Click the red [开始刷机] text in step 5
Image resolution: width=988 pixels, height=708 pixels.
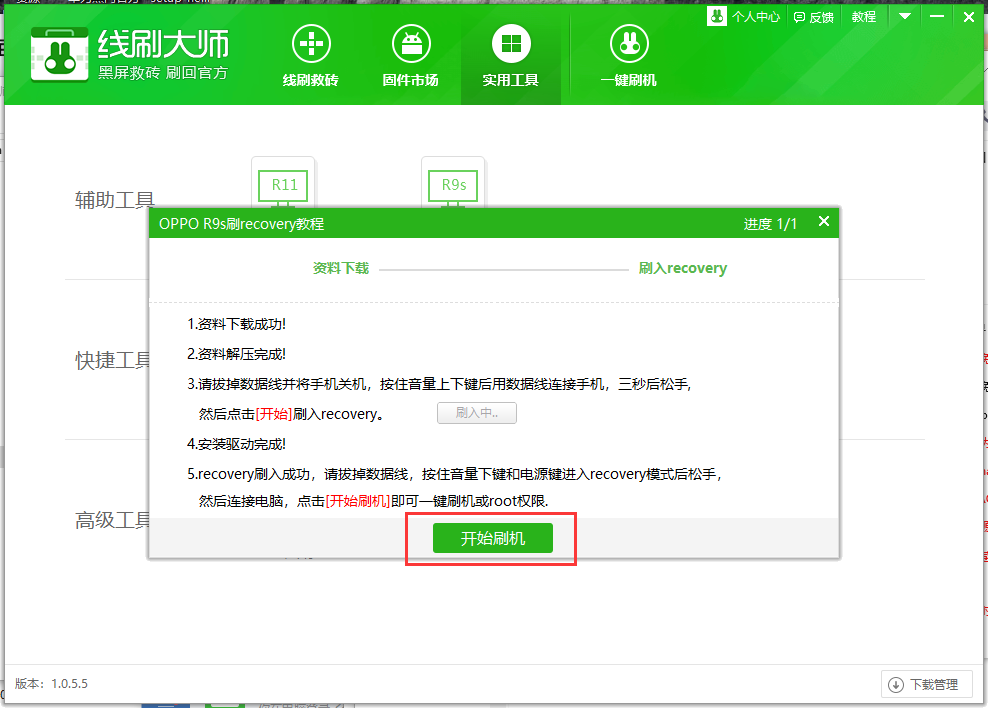click(358, 501)
